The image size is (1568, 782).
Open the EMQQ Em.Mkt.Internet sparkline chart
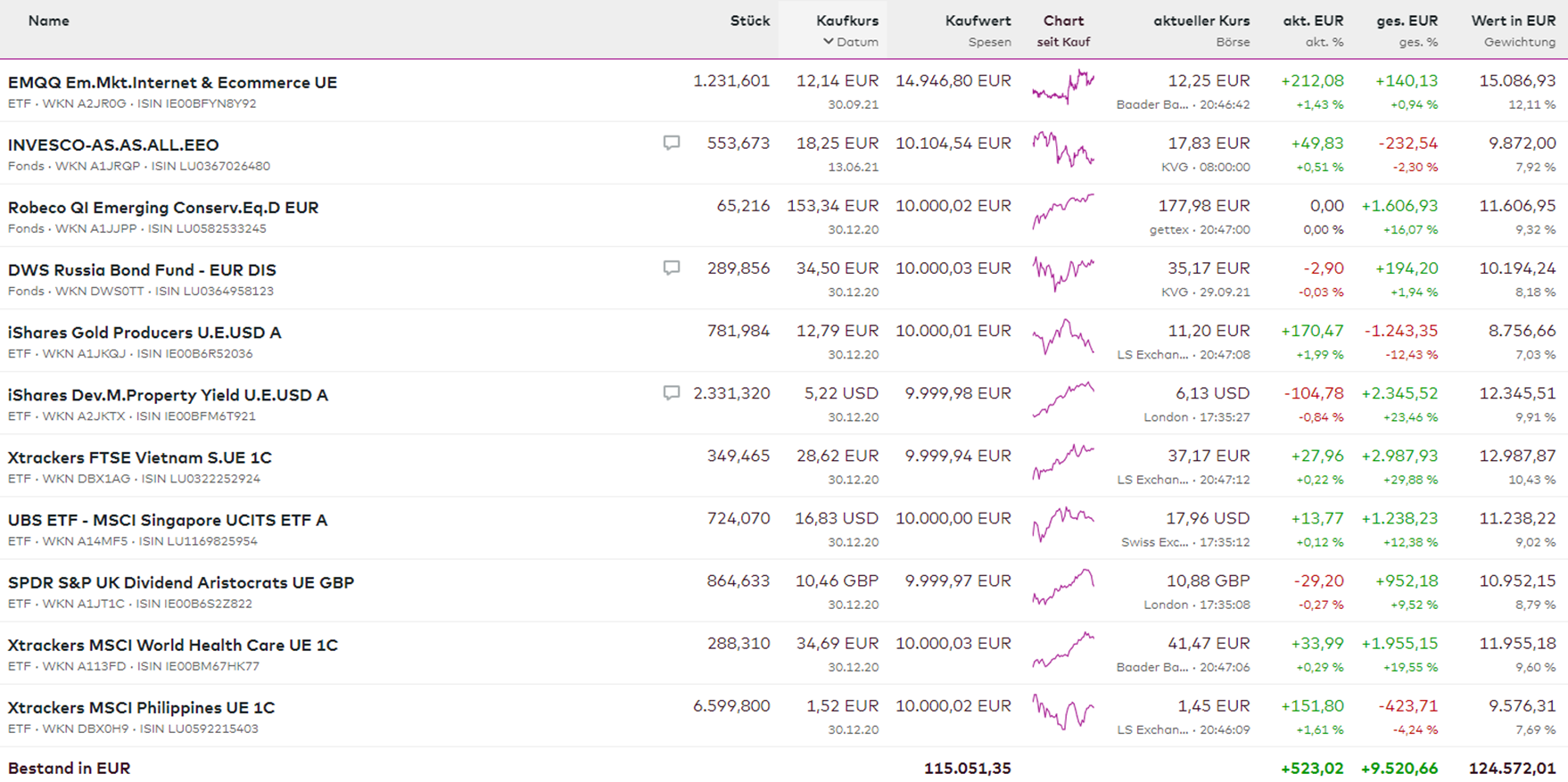tap(1063, 87)
